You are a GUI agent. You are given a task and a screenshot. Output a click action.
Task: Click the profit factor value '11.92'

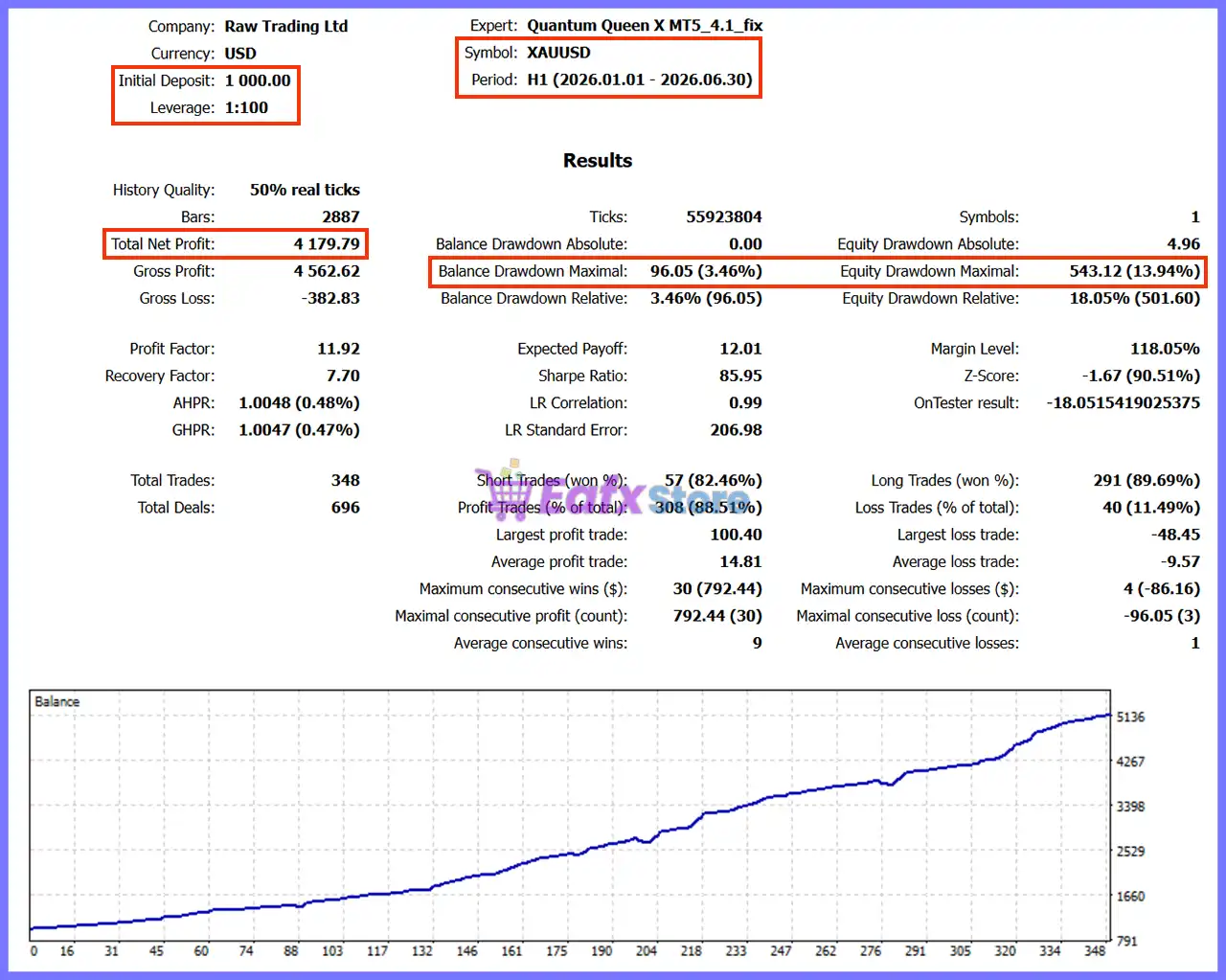[339, 349]
